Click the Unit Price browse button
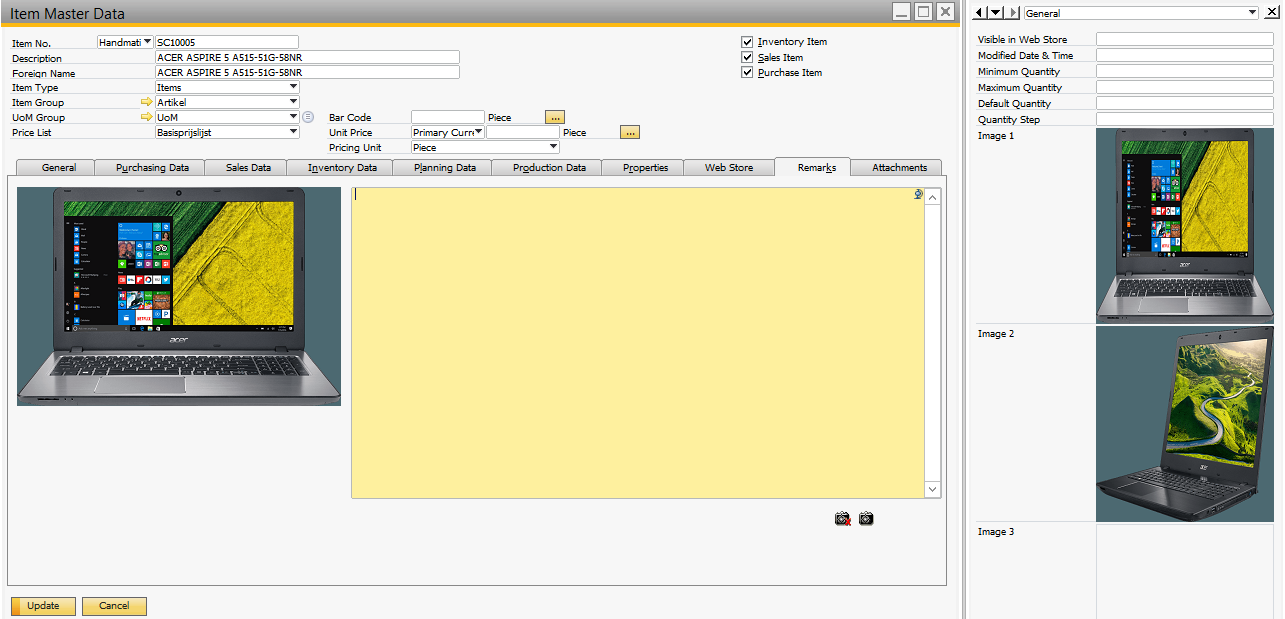This screenshot has height=619, width=1285. point(630,132)
